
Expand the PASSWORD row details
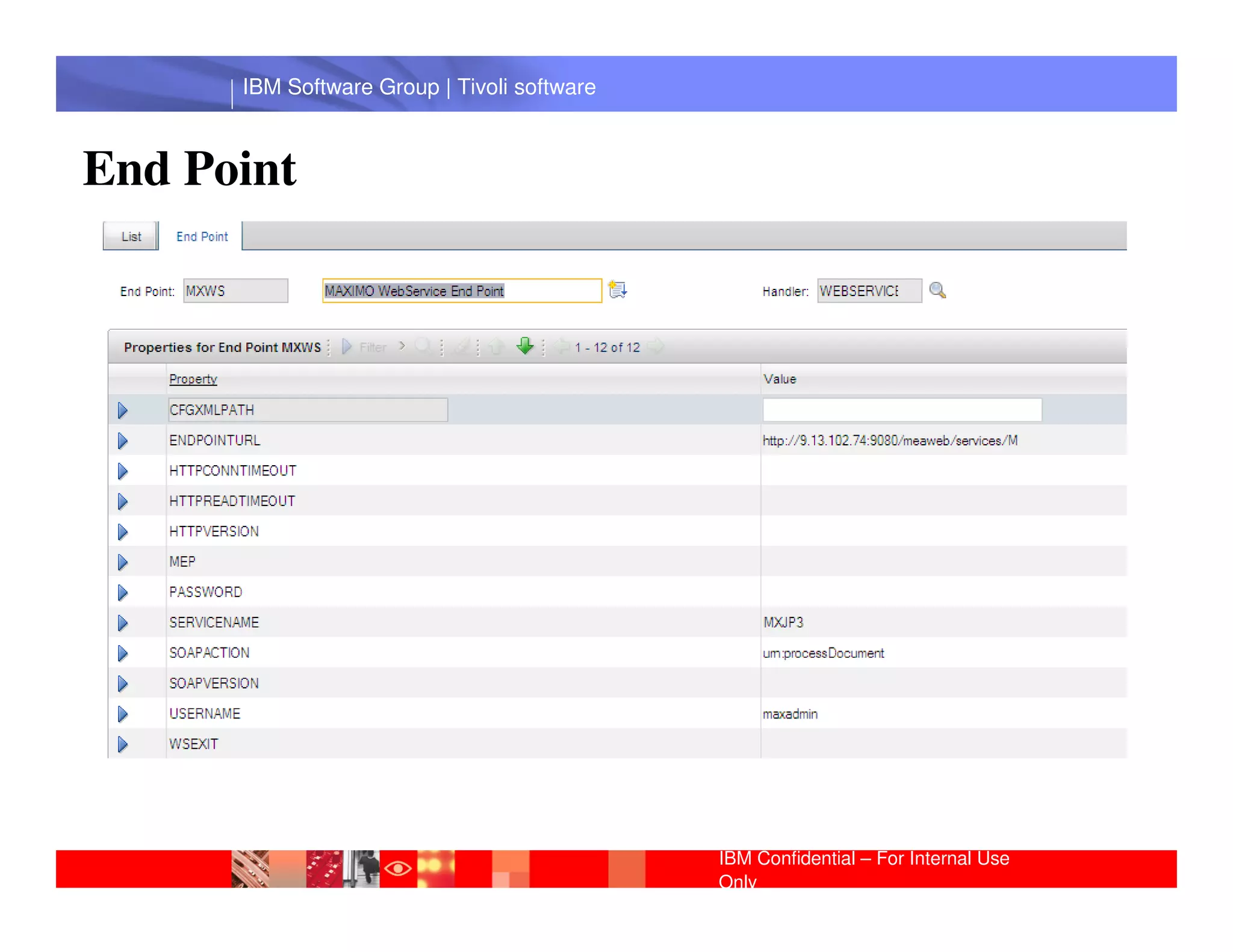click(x=123, y=593)
